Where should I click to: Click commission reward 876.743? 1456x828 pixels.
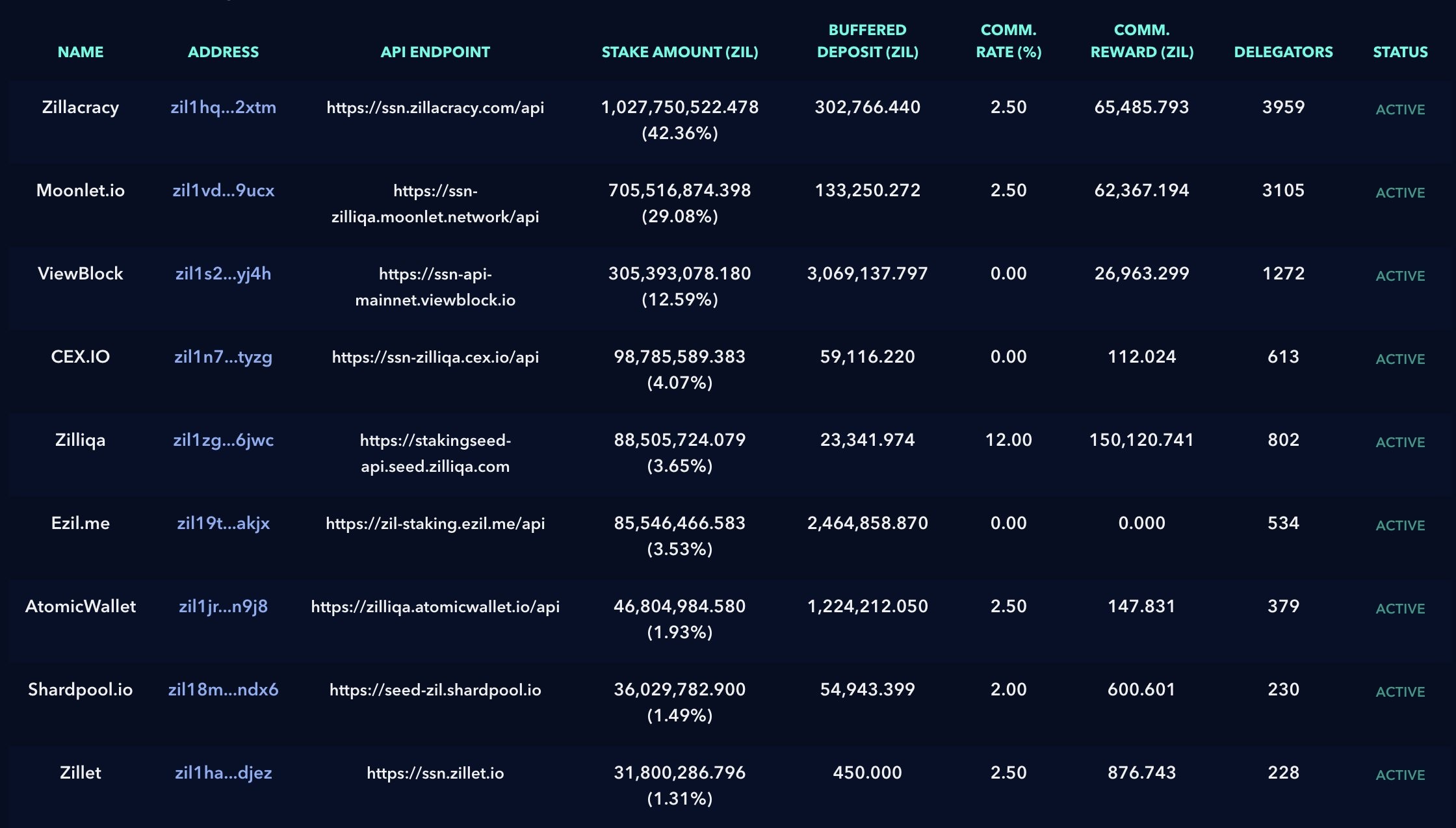pos(1142,773)
